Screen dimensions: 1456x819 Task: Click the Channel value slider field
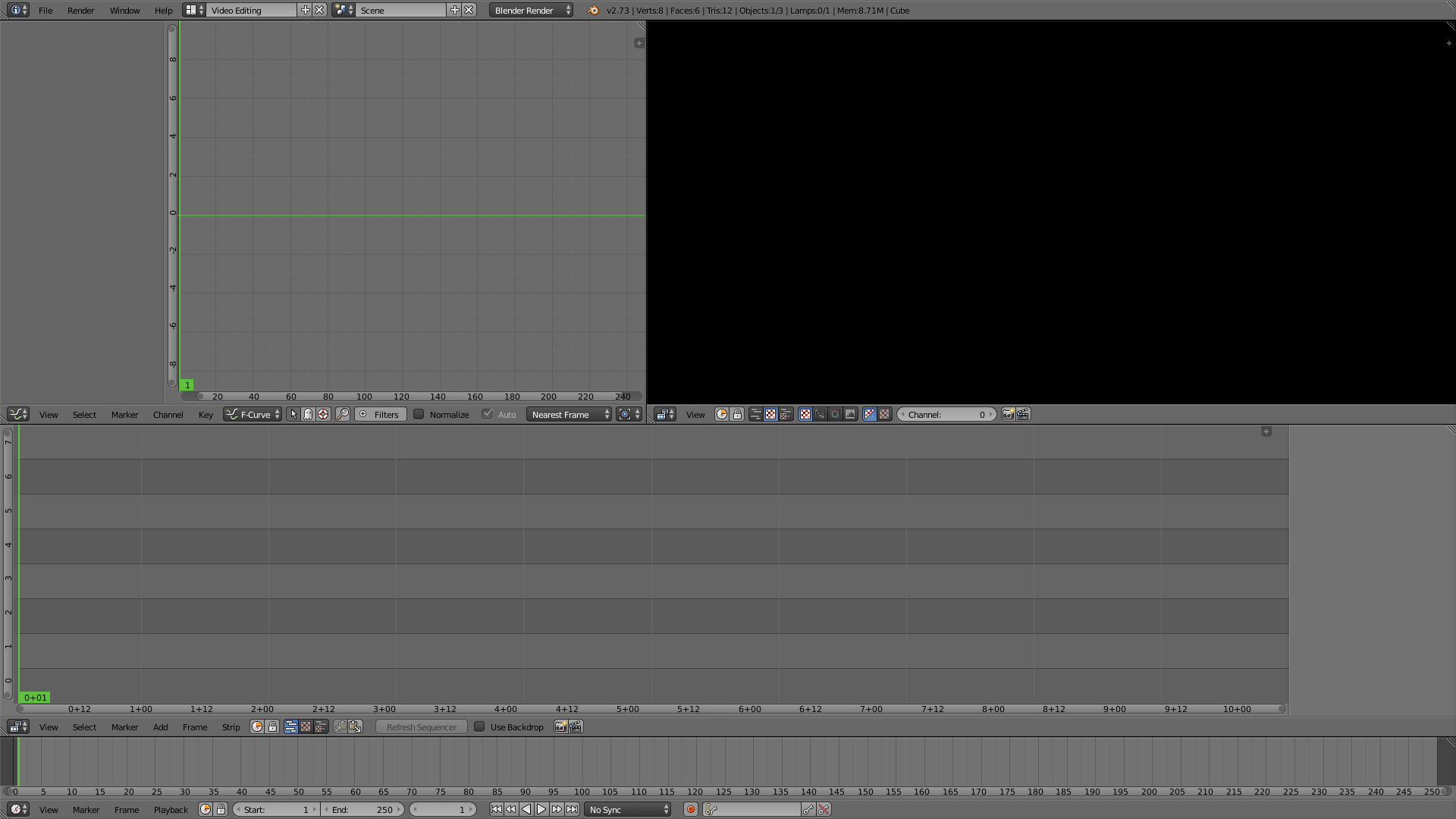946,414
